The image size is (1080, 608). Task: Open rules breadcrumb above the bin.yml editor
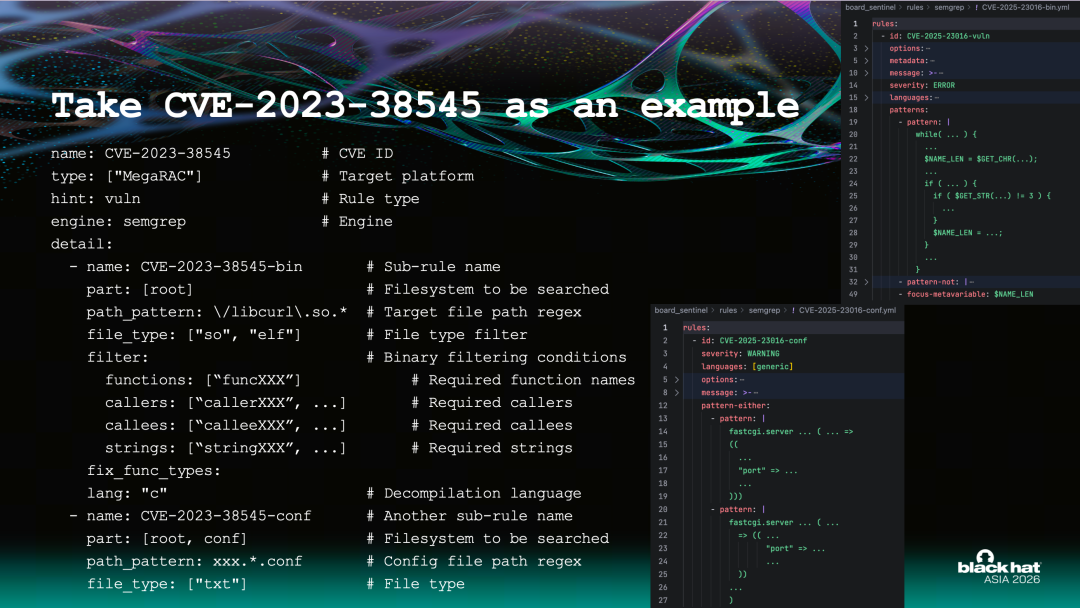(x=915, y=7)
